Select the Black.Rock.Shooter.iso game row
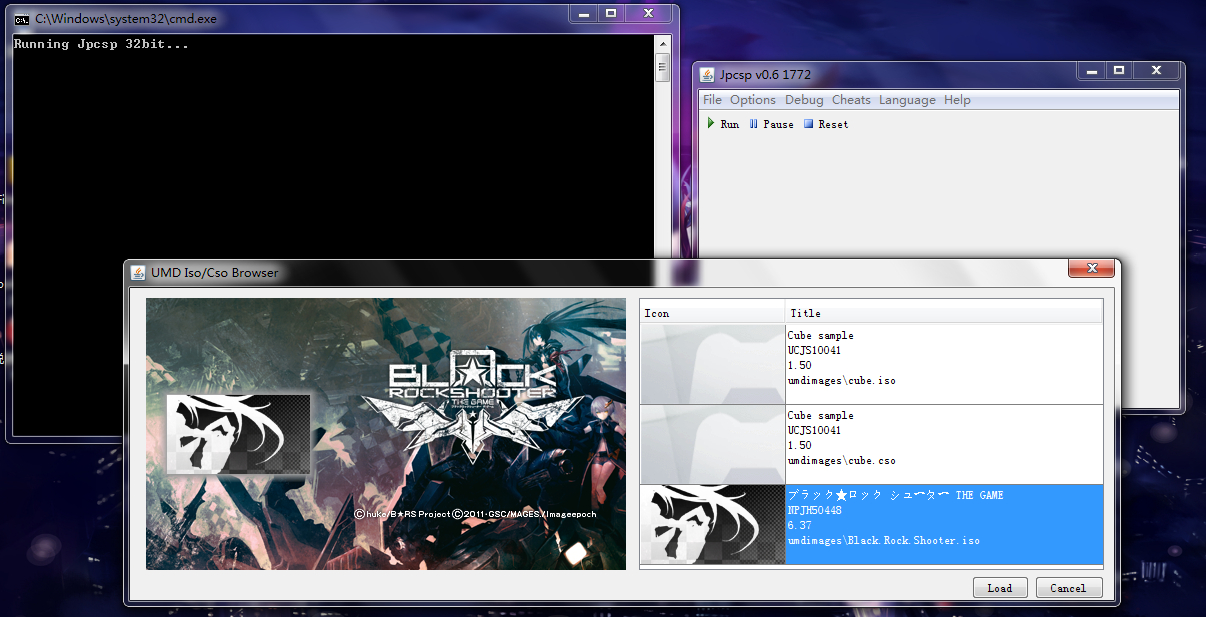1206x617 pixels. (x=871, y=524)
